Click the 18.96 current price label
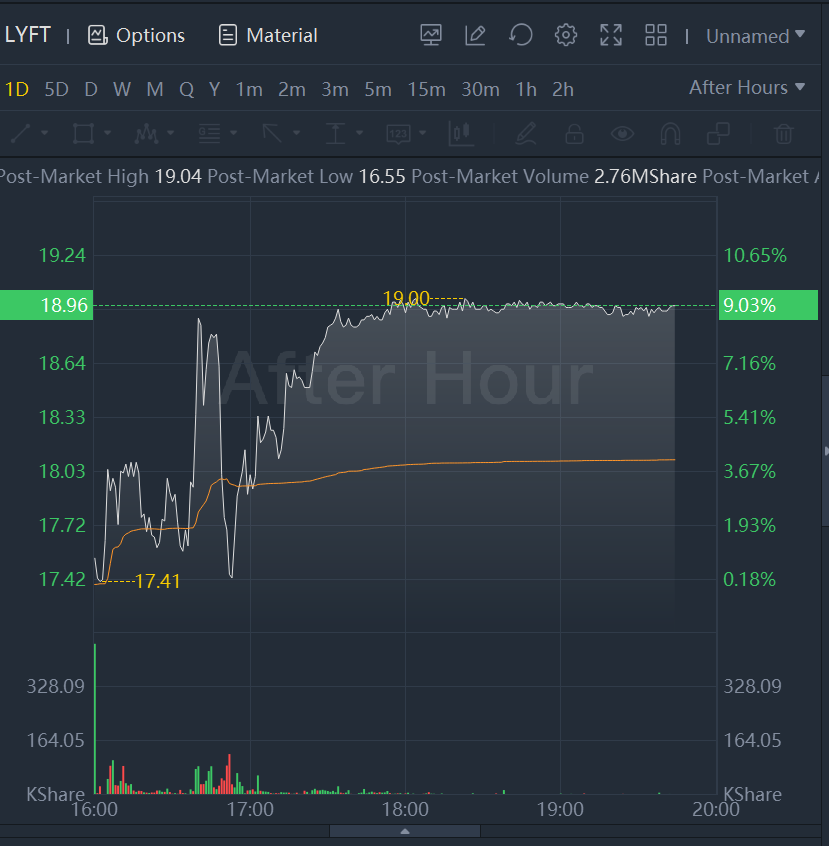829x846 pixels. click(46, 305)
